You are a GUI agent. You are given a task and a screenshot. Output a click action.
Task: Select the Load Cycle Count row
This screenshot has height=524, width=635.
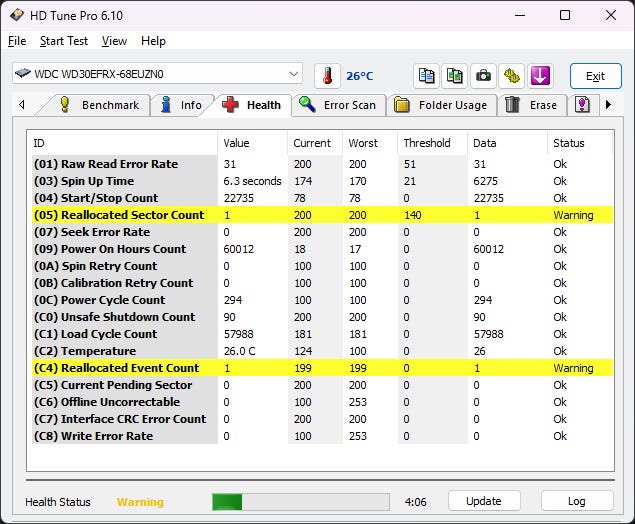pyautogui.click(x=322, y=334)
